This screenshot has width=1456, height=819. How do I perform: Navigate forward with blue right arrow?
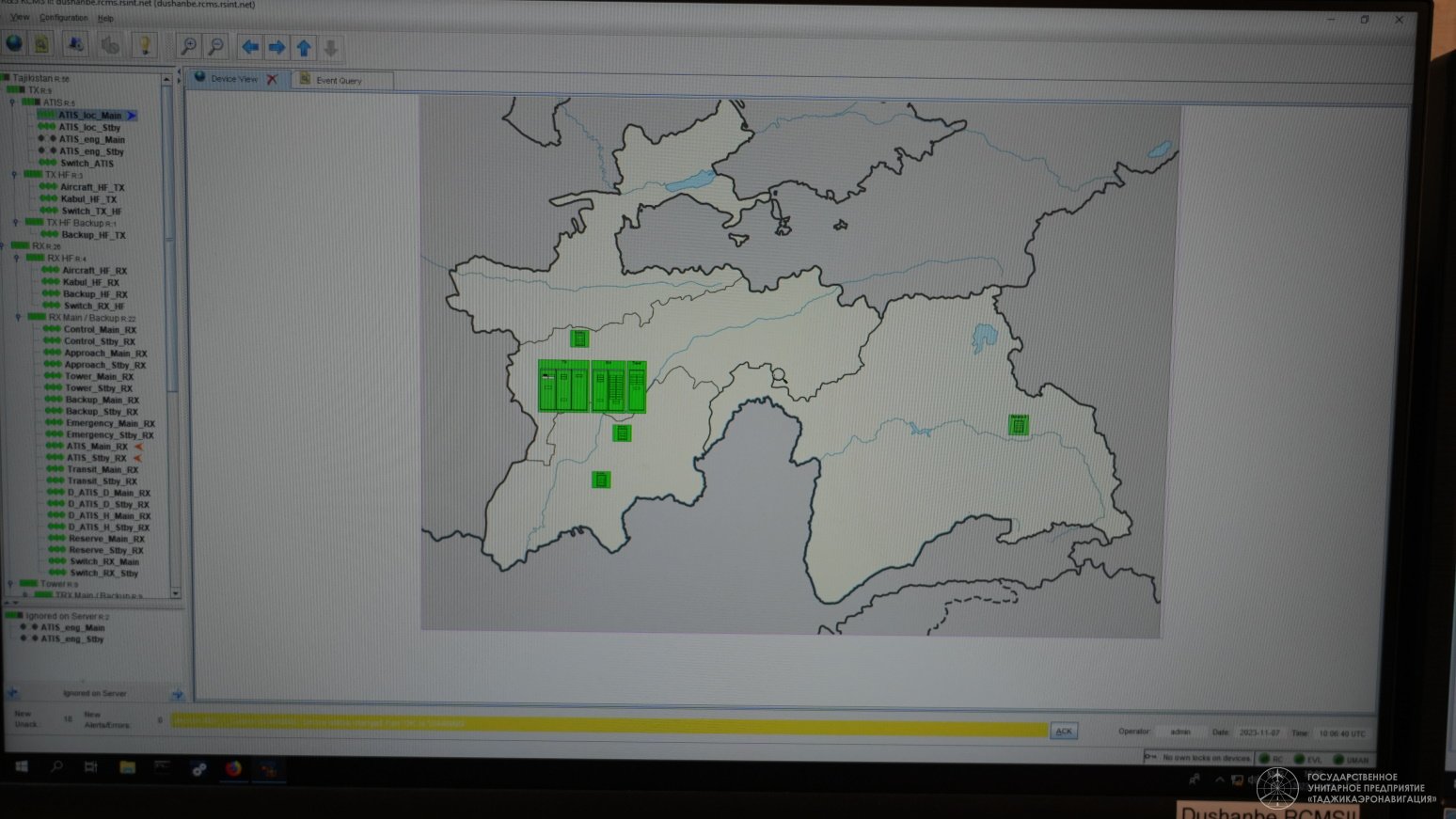coord(277,47)
